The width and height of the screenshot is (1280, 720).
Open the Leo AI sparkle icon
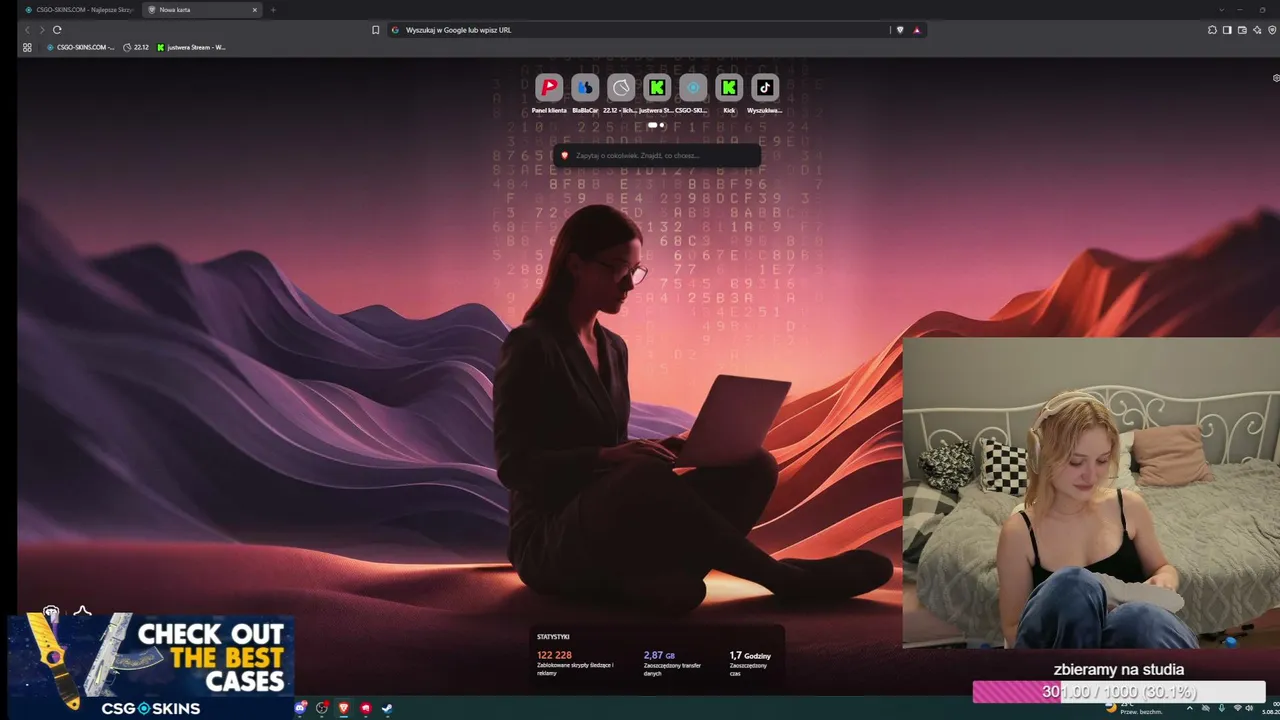(1257, 30)
